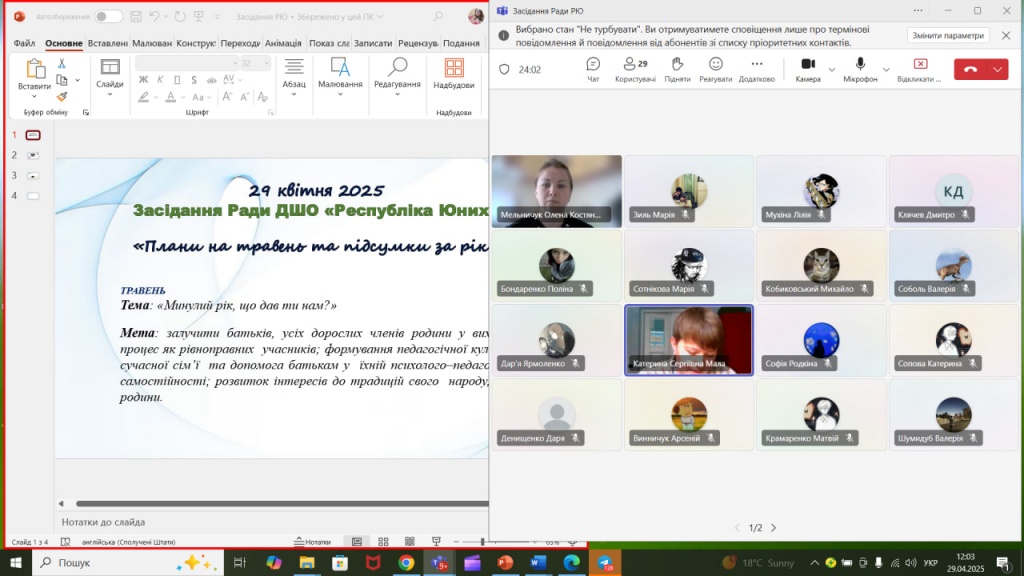Expand the leave call options arrow
This screenshot has width=1024, height=576.
998,69
